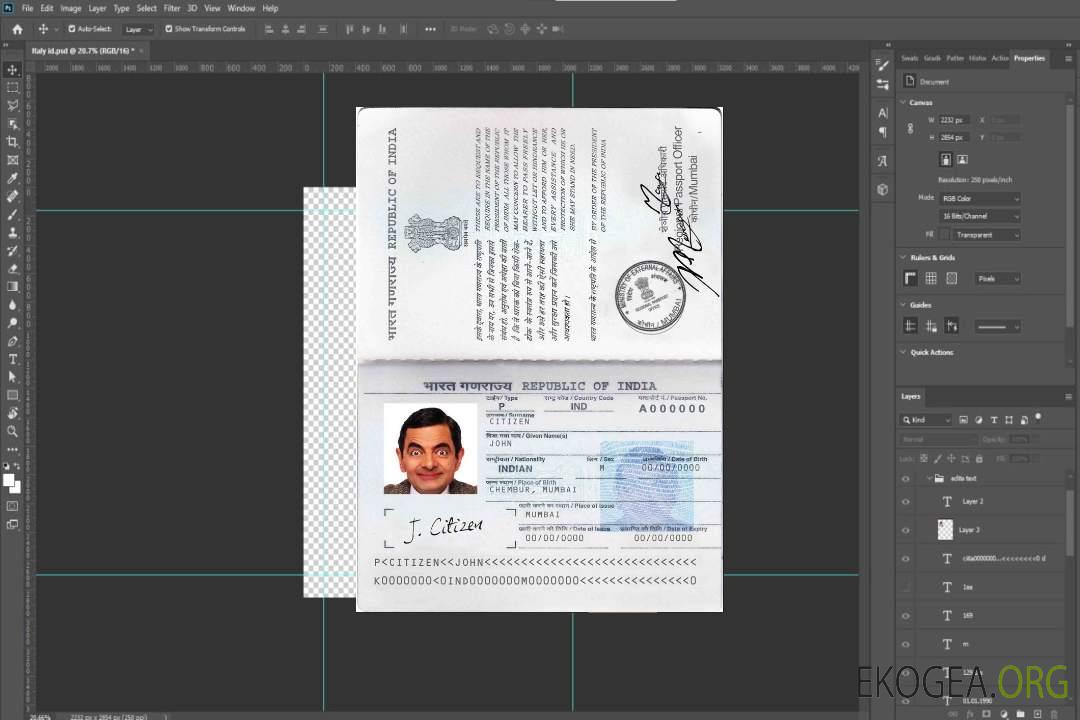The width and height of the screenshot is (1080, 720).
Task: Toggle the layer filter on/off switch
Action: pos(1039,417)
